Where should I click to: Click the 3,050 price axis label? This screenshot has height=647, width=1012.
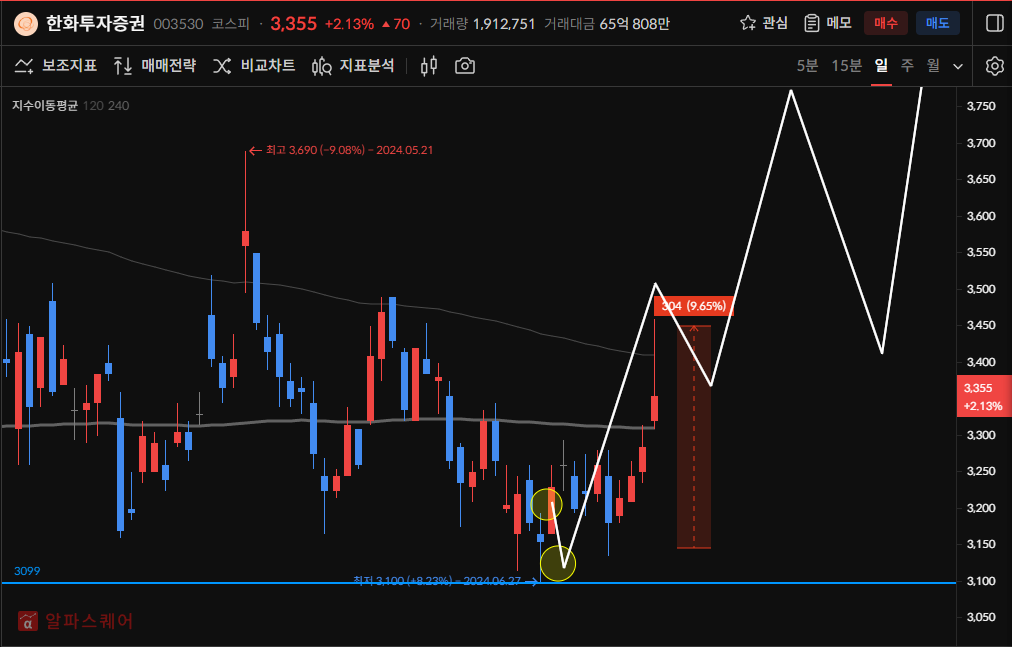[x=980, y=617]
